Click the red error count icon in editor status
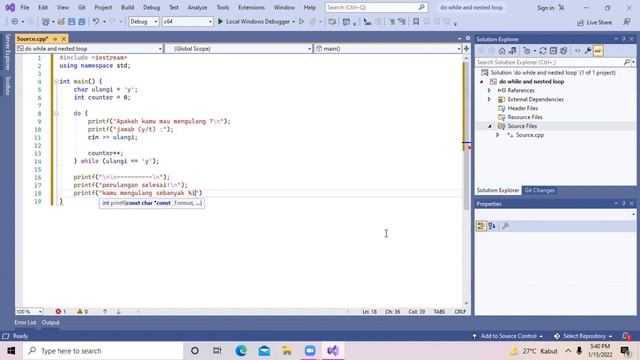 pos(58,311)
